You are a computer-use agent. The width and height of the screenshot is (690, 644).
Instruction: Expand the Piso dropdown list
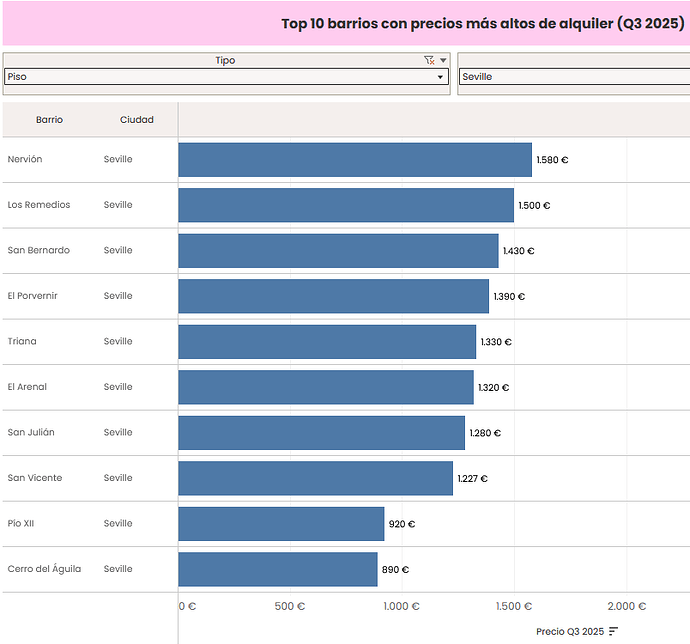click(x=440, y=77)
